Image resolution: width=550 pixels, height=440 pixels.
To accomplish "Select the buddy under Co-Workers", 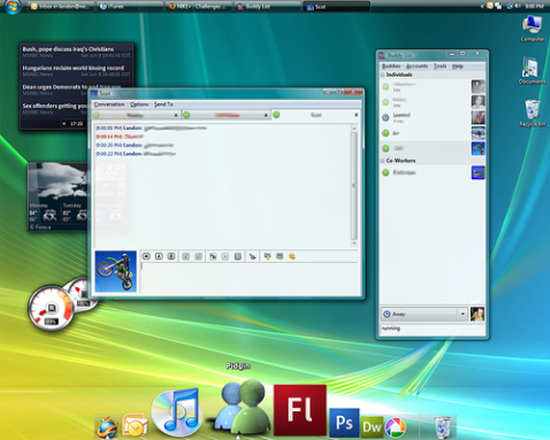I will coord(432,172).
